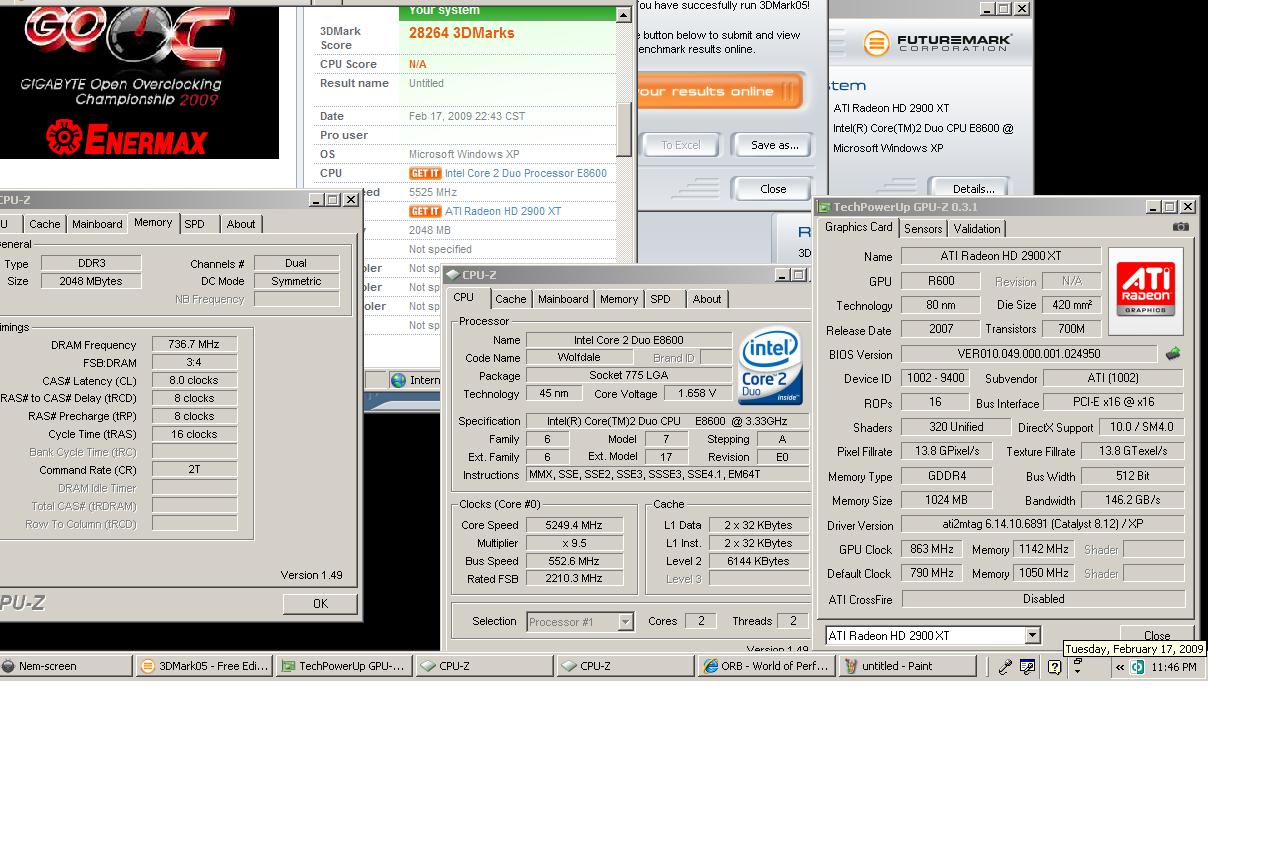Open About tab in the memory CPU-Z window

click(240, 224)
